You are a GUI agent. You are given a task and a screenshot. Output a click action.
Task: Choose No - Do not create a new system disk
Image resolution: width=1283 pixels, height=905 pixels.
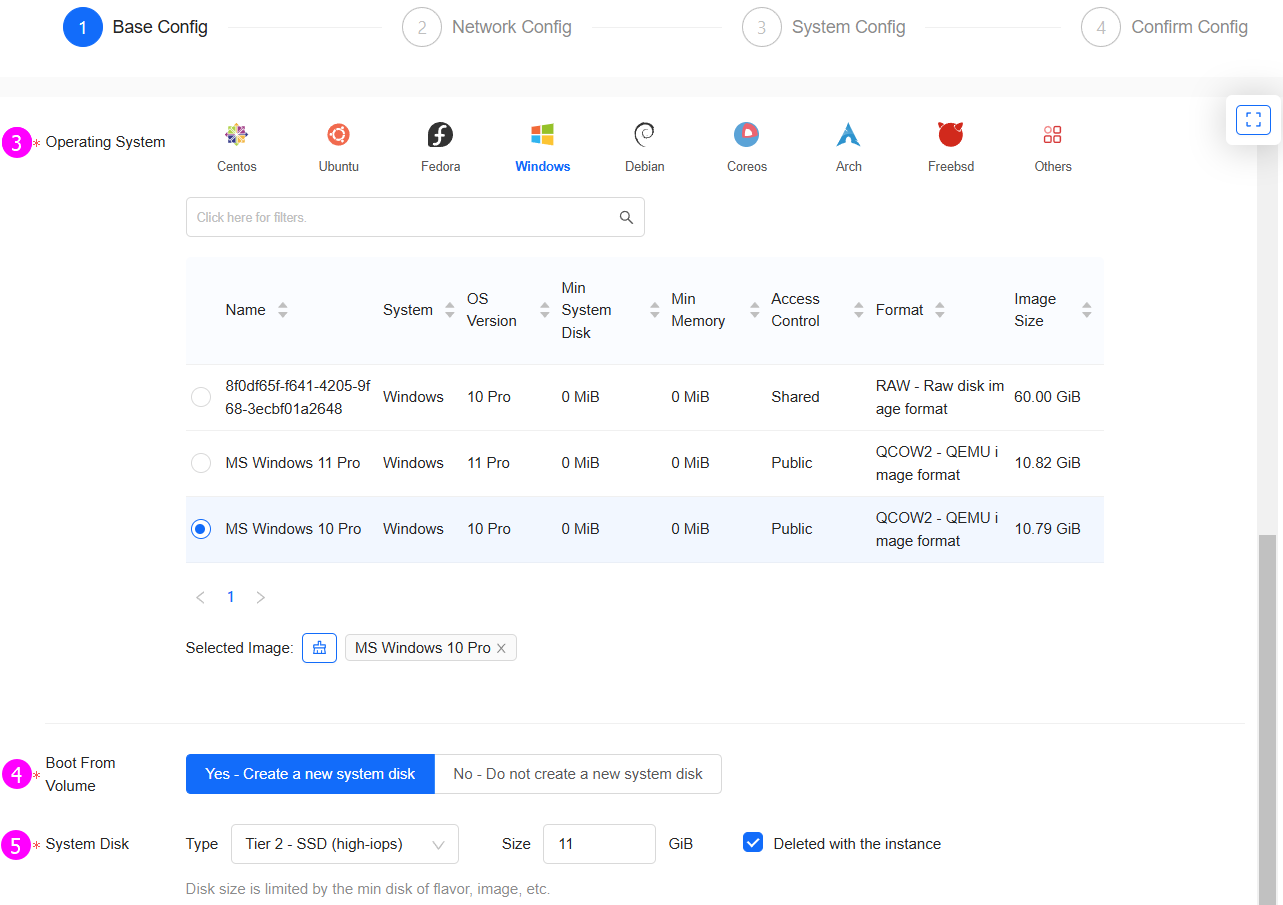[x=578, y=774]
